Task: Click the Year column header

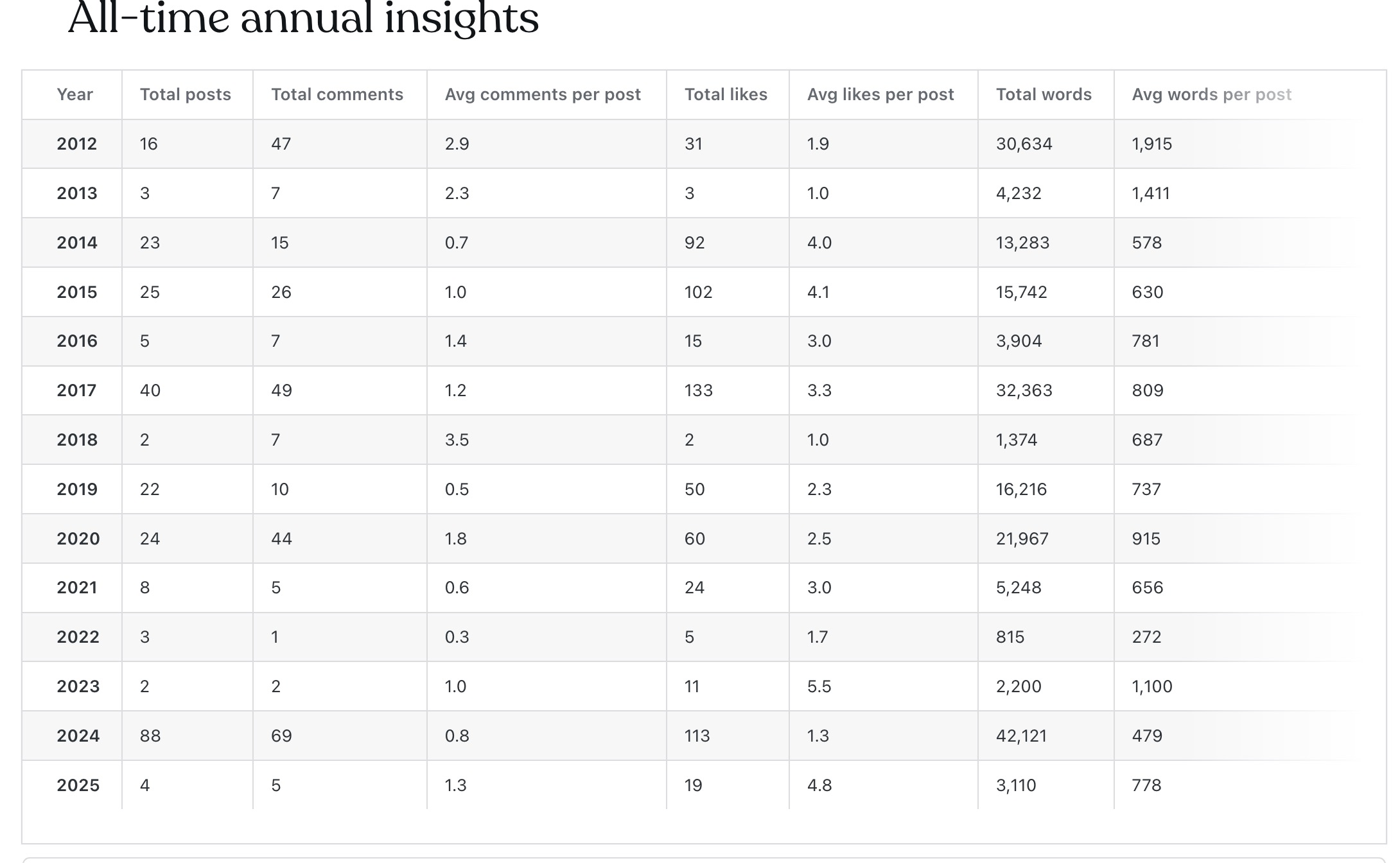Action: 74,94
